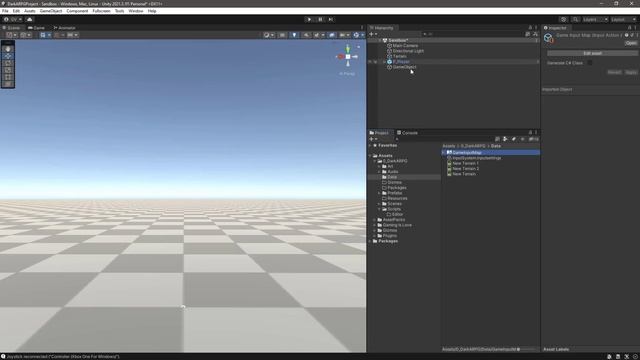Toggle P_Player scene visibility eye
Screen dimensions: 640x360
(370, 62)
